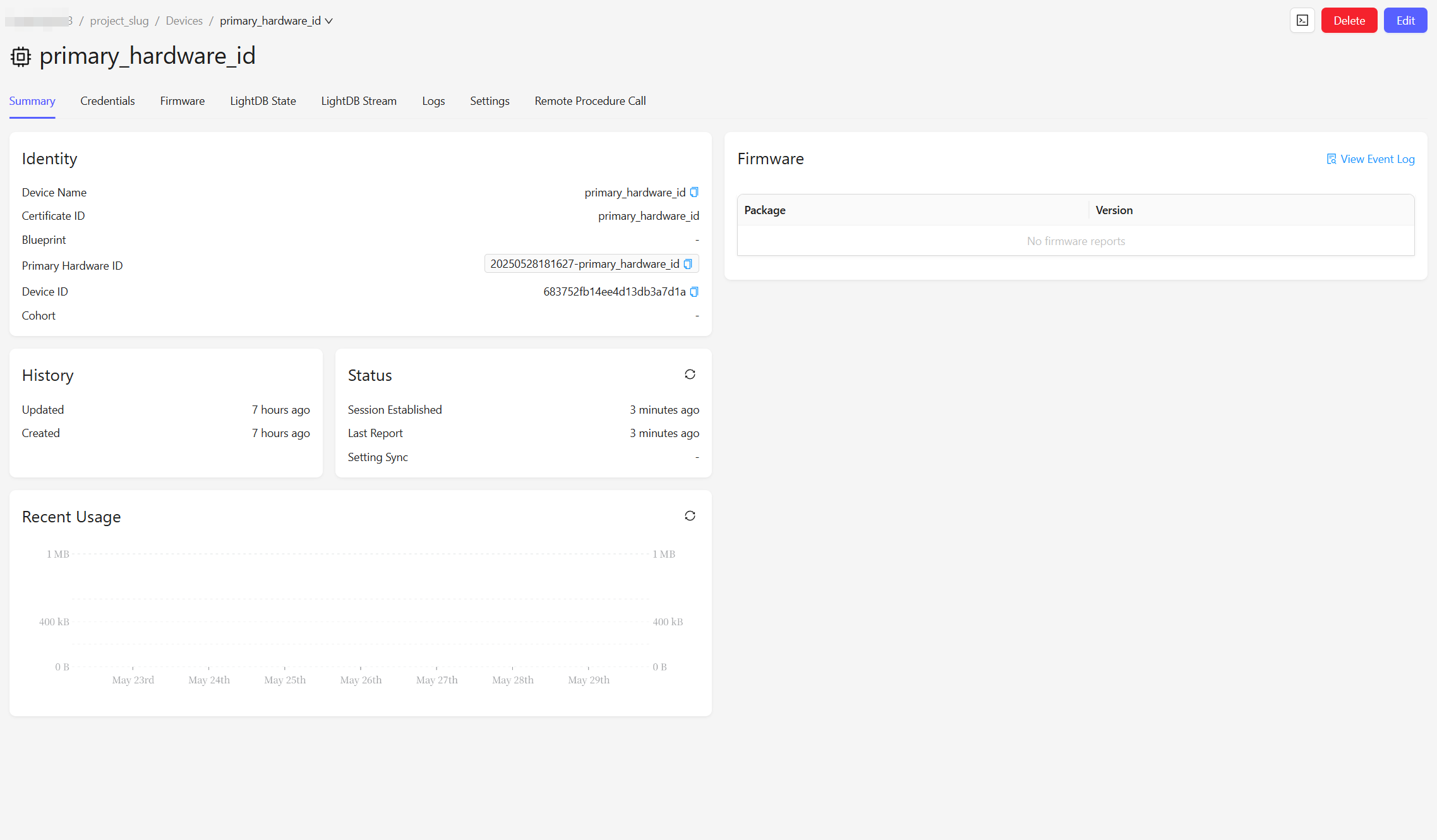Go to the LightDB State tab
Screen dimensions: 1437x840
click(263, 101)
